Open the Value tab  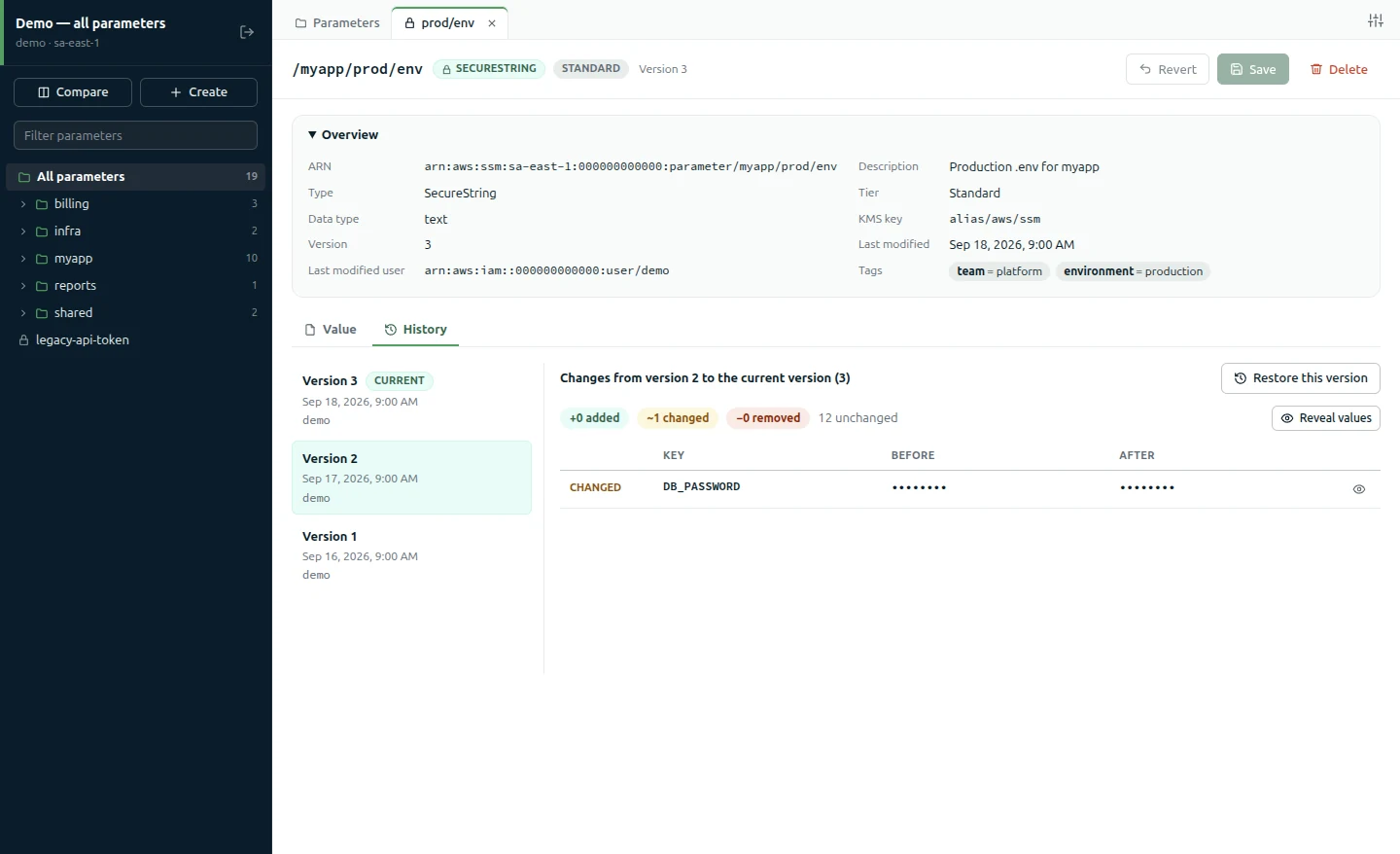click(331, 330)
